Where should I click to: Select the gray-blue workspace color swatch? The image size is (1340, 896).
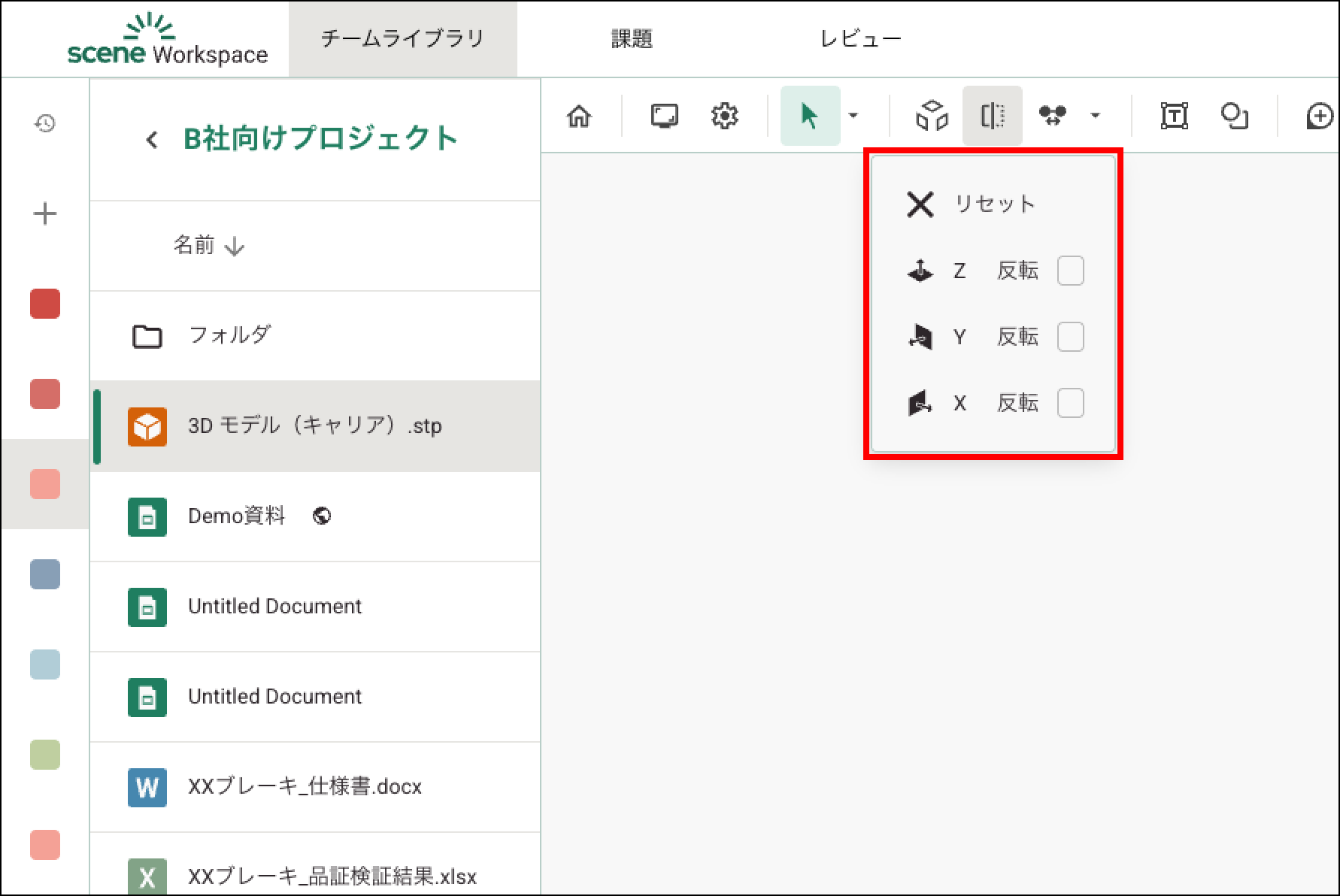(45, 574)
